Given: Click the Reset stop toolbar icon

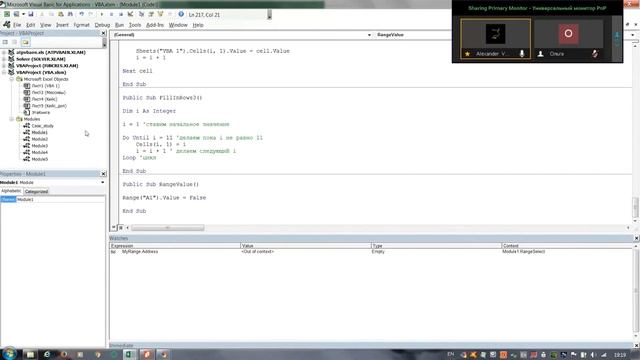Looking at the screenshot, I should [121, 14].
